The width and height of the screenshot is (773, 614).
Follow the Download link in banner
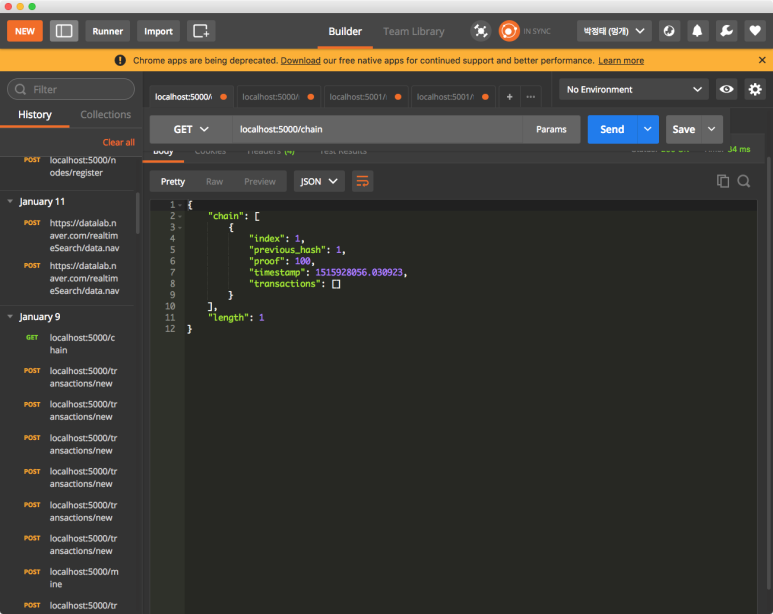[x=300, y=60]
